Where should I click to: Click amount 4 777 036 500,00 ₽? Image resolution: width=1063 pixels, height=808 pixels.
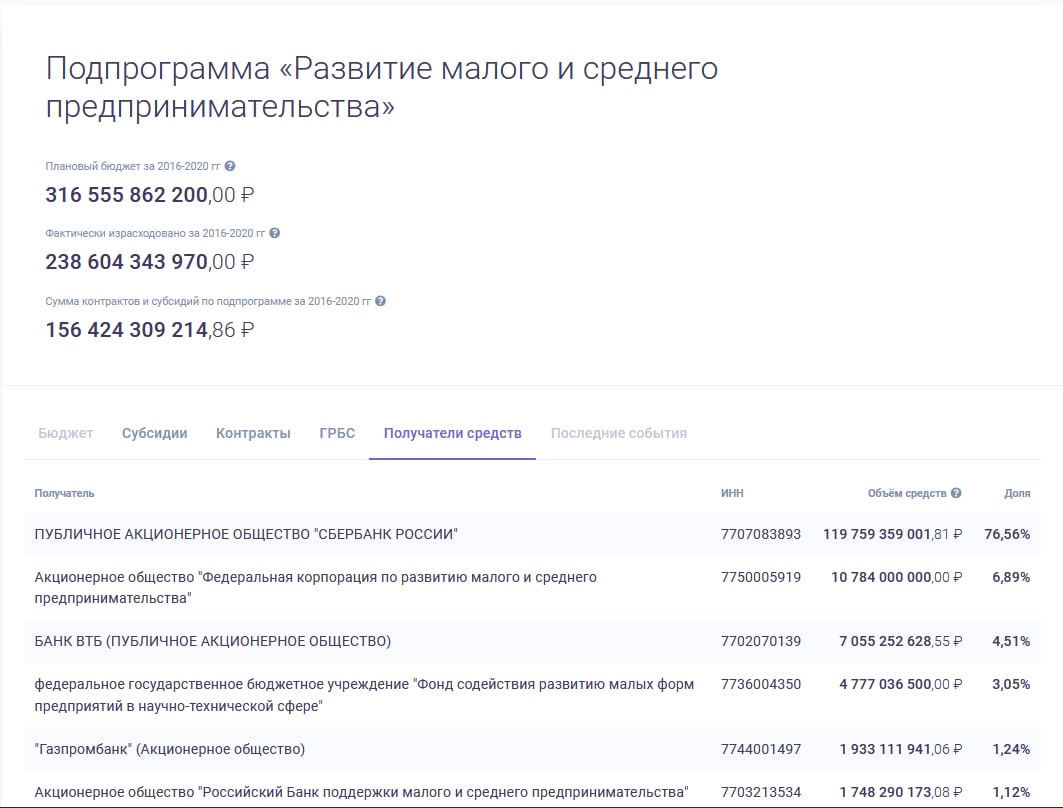pyautogui.click(x=901, y=684)
